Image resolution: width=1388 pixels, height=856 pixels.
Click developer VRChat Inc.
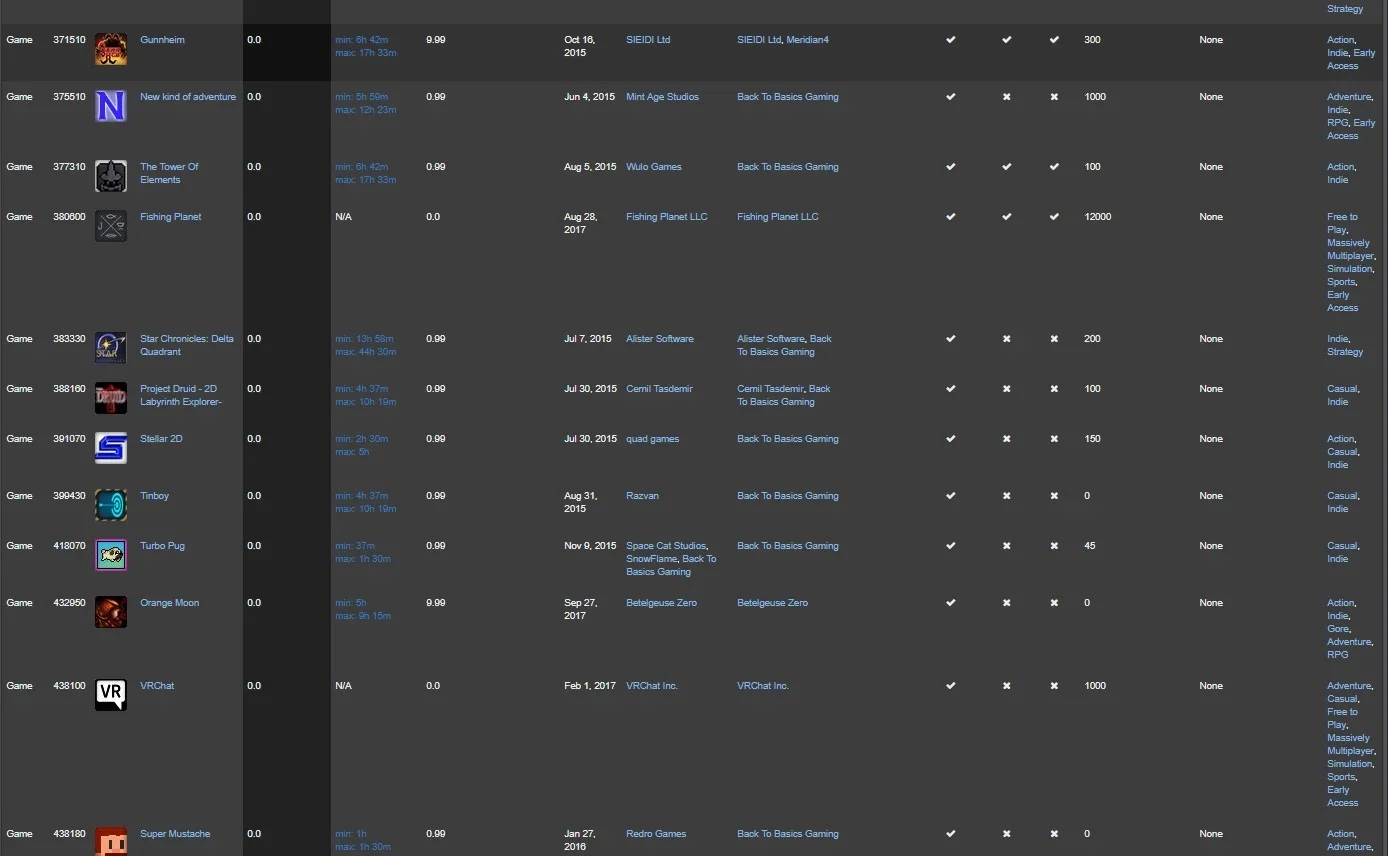point(652,686)
